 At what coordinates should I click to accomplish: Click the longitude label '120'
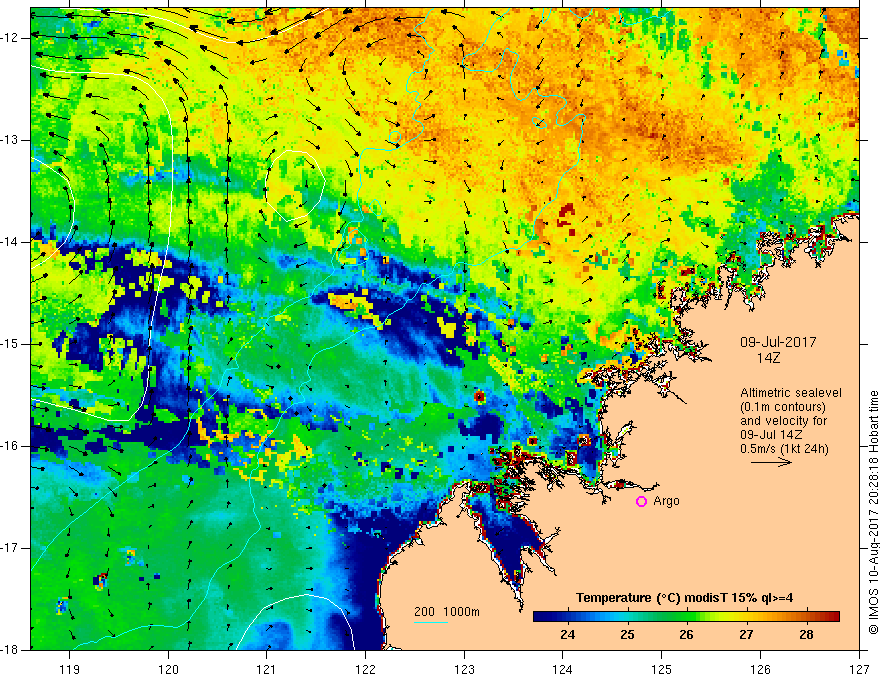(x=168, y=669)
